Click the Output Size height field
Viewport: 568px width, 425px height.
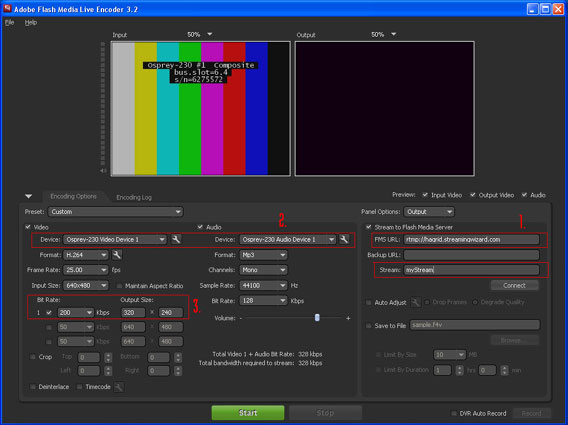(x=171, y=312)
